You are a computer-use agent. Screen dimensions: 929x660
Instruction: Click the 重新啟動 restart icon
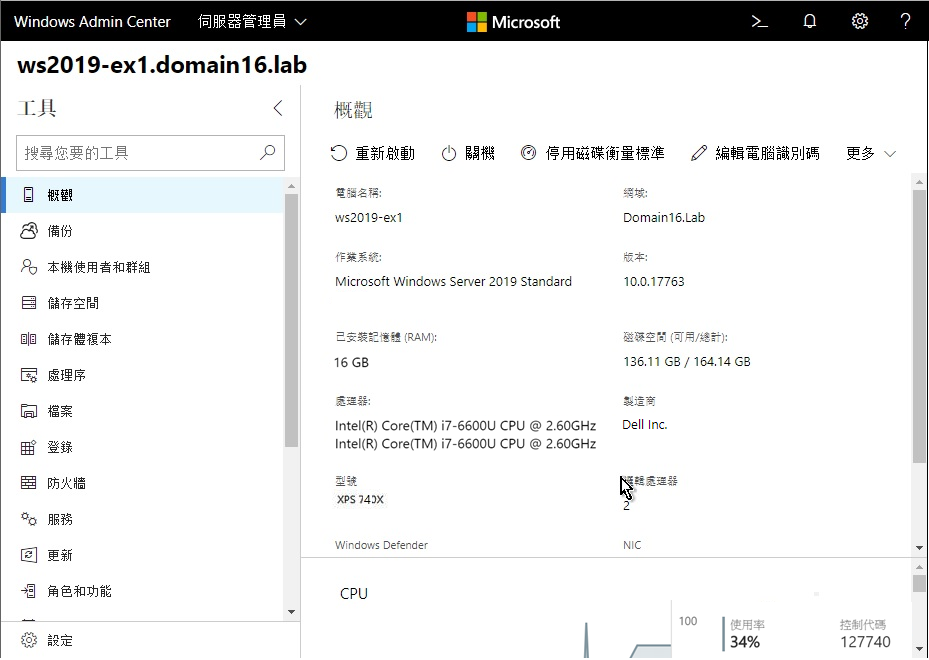click(x=338, y=153)
